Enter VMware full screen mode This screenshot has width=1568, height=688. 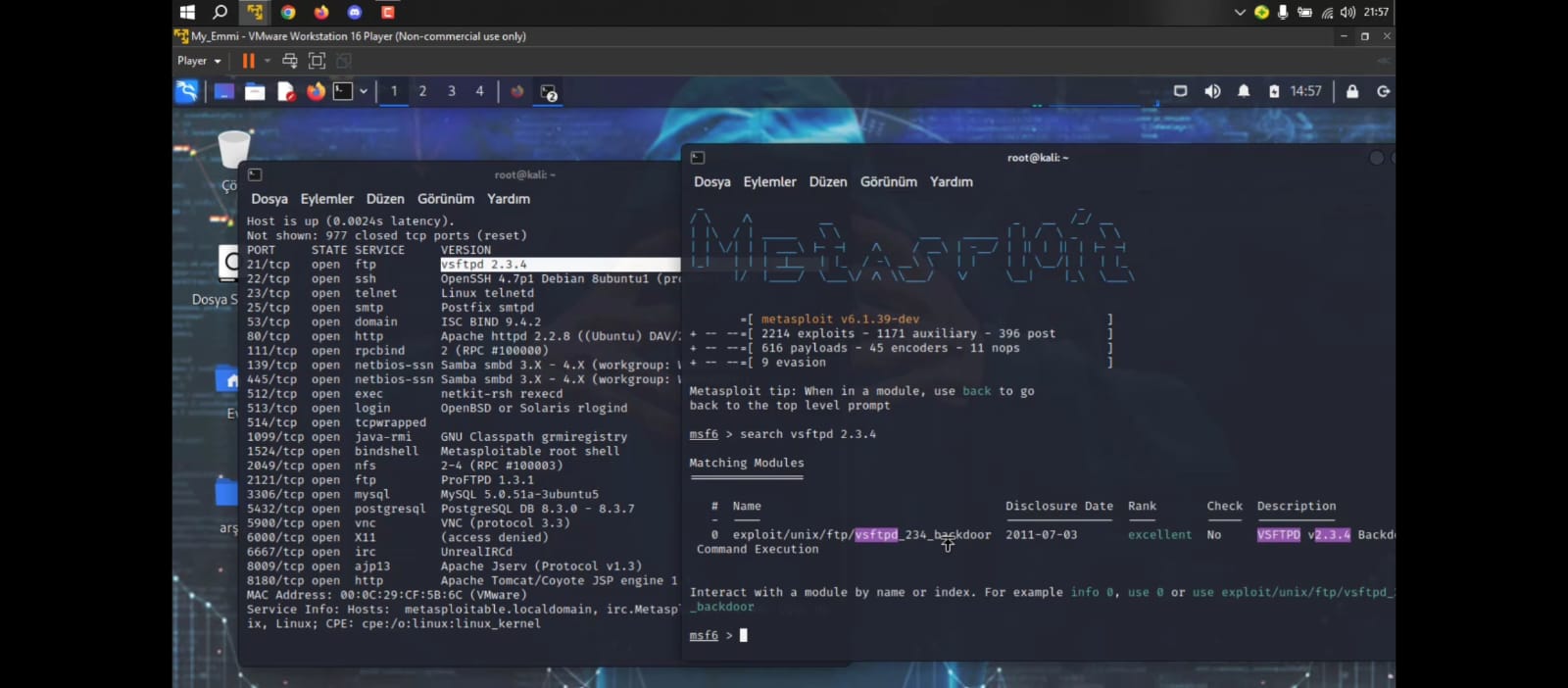click(317, 61)
